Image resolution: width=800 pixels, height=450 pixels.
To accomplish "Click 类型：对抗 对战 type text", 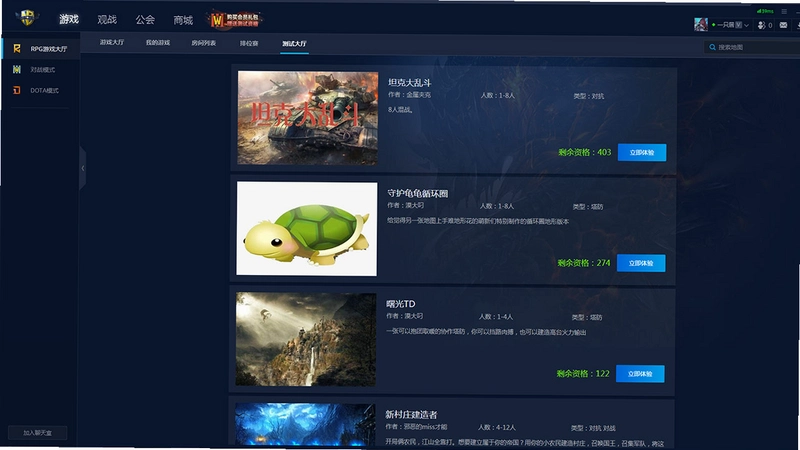I will point(593,428).
